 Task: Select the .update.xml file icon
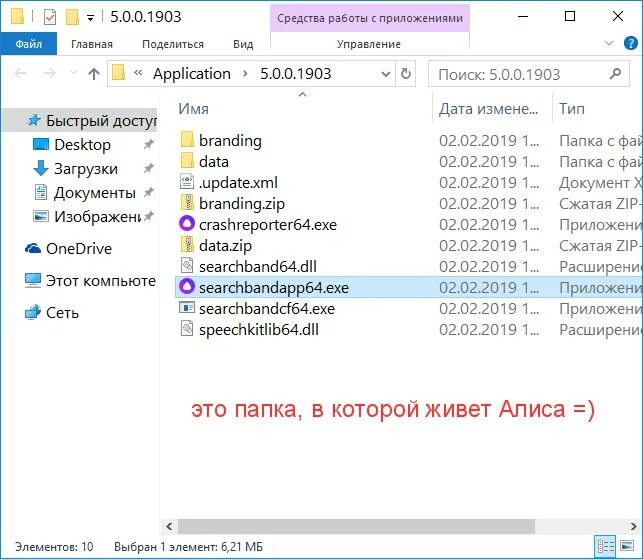click(187, 182)
